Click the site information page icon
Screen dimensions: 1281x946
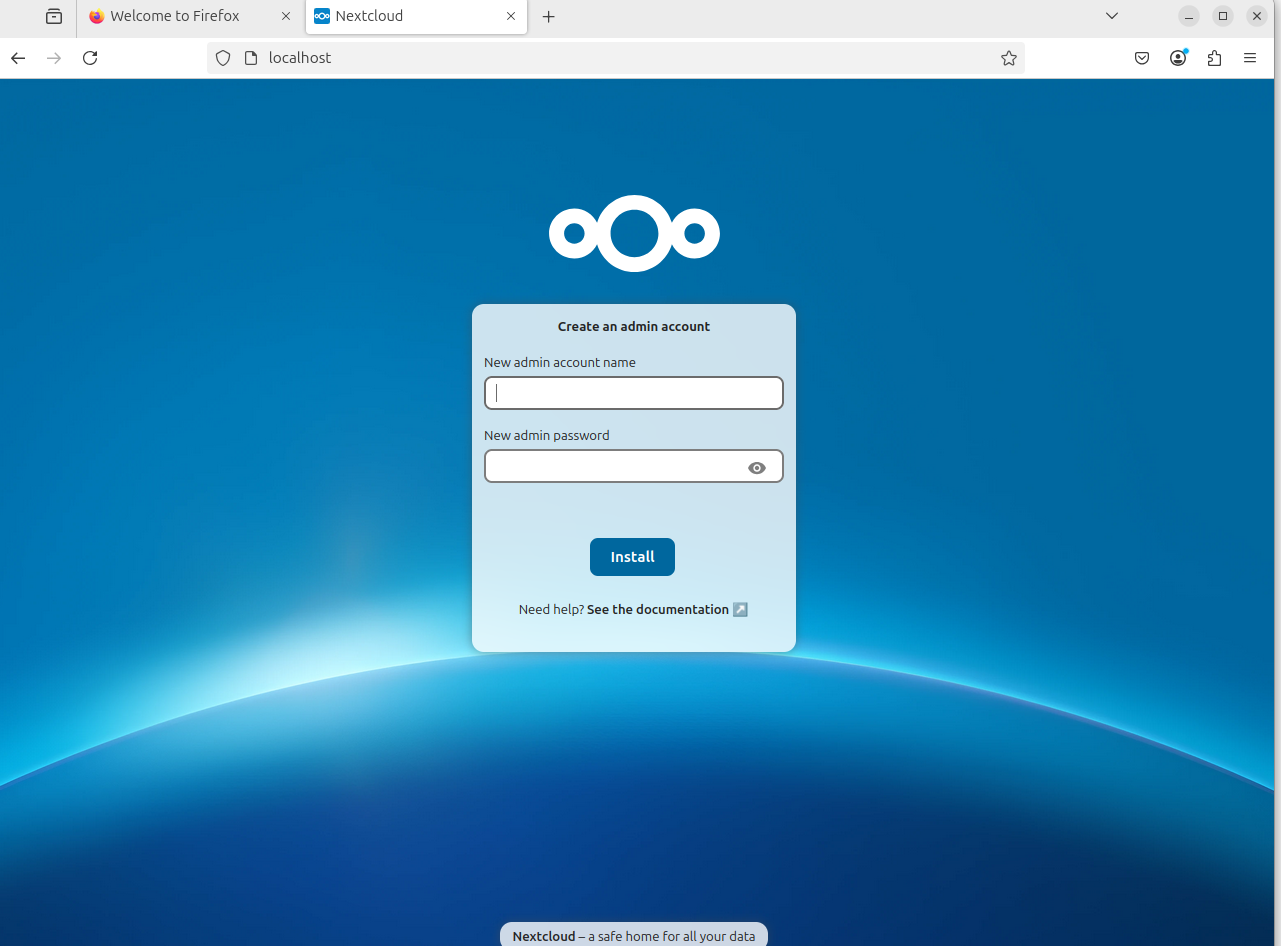pyautogui.click(x=251, y=58)
